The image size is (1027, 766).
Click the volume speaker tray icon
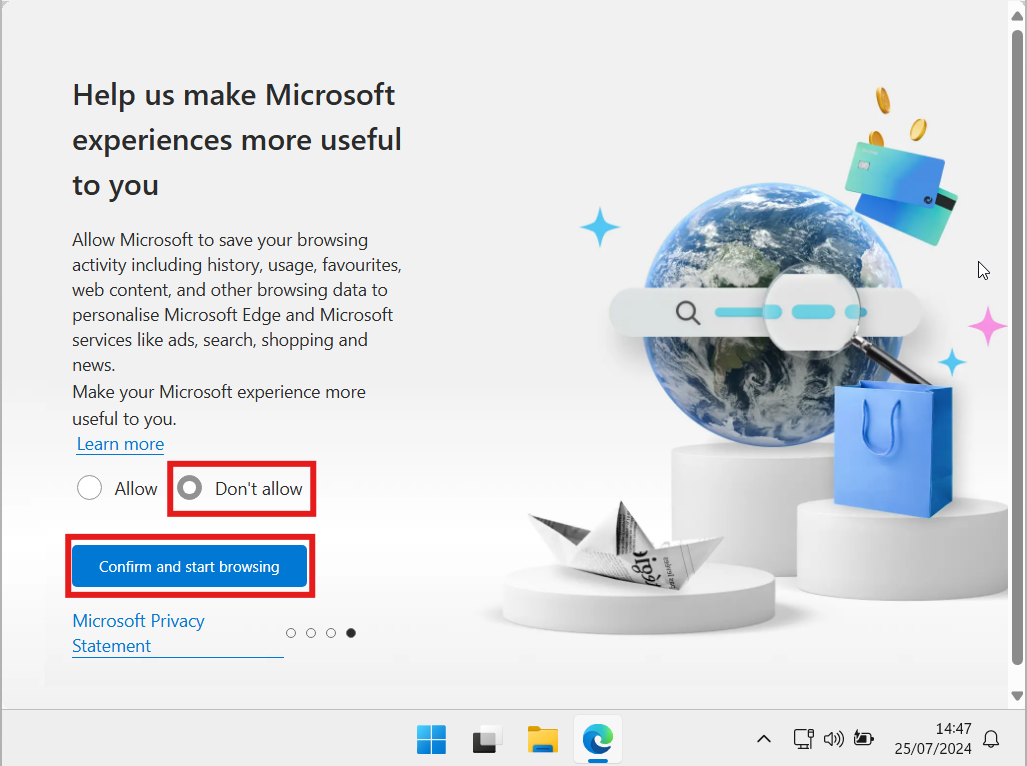click(834, 739)
